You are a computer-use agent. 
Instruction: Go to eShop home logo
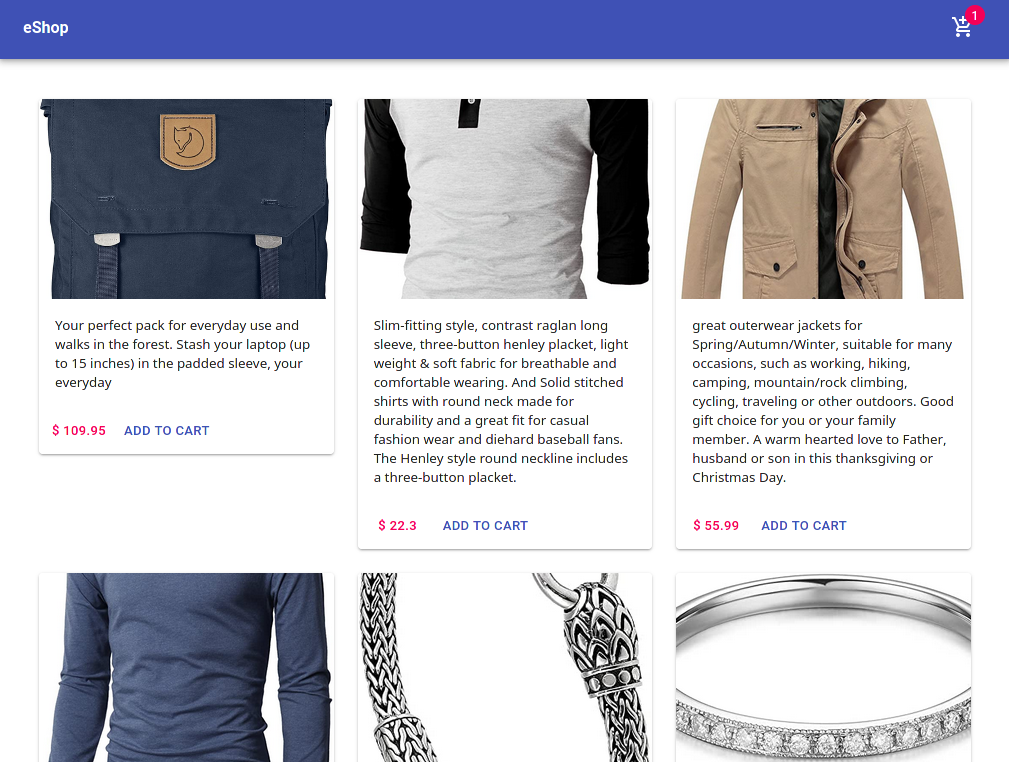point(46,28)
